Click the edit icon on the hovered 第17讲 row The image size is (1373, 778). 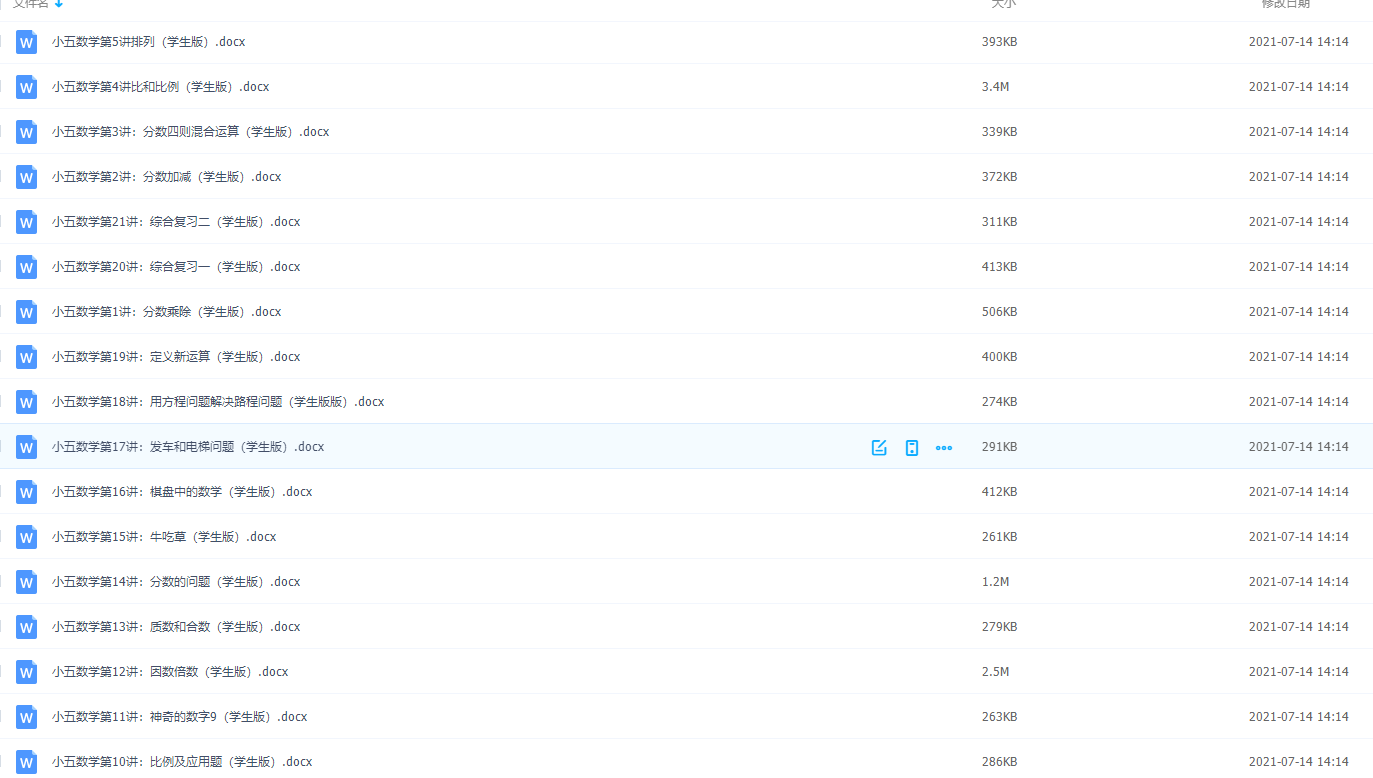tap(879, 447)
